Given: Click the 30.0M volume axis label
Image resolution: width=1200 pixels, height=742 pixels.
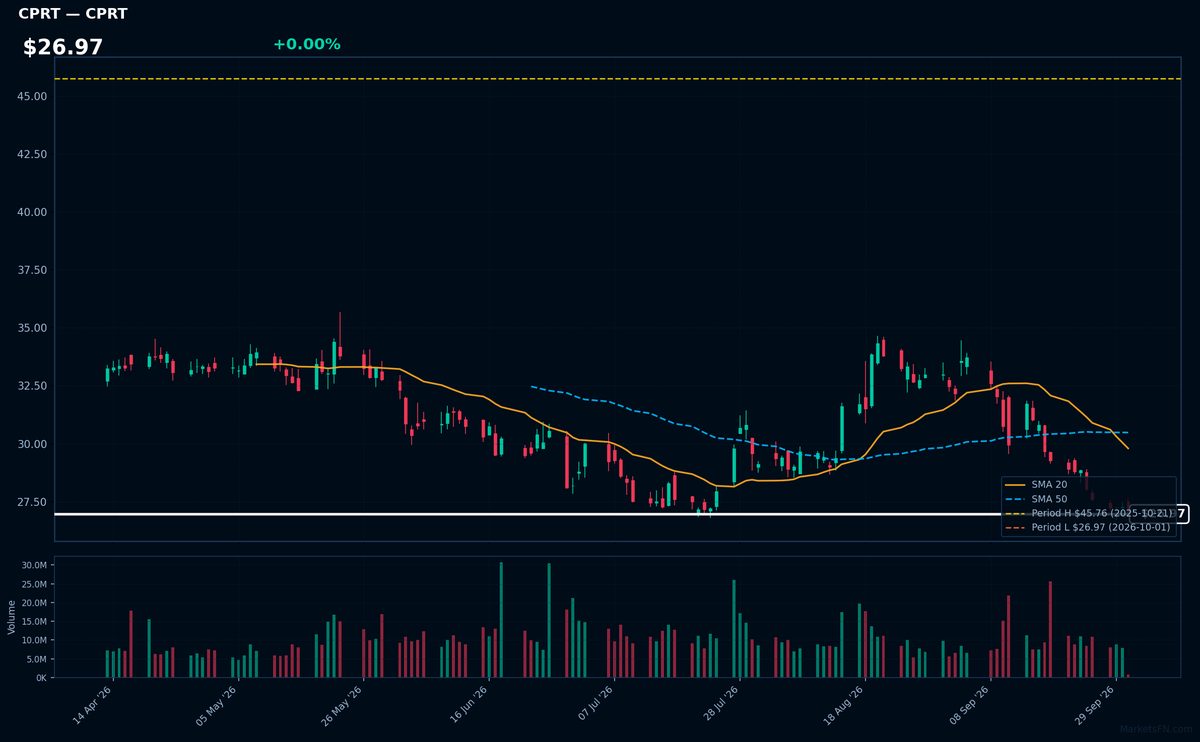Looking at the screenshot, I should point(33,565).
